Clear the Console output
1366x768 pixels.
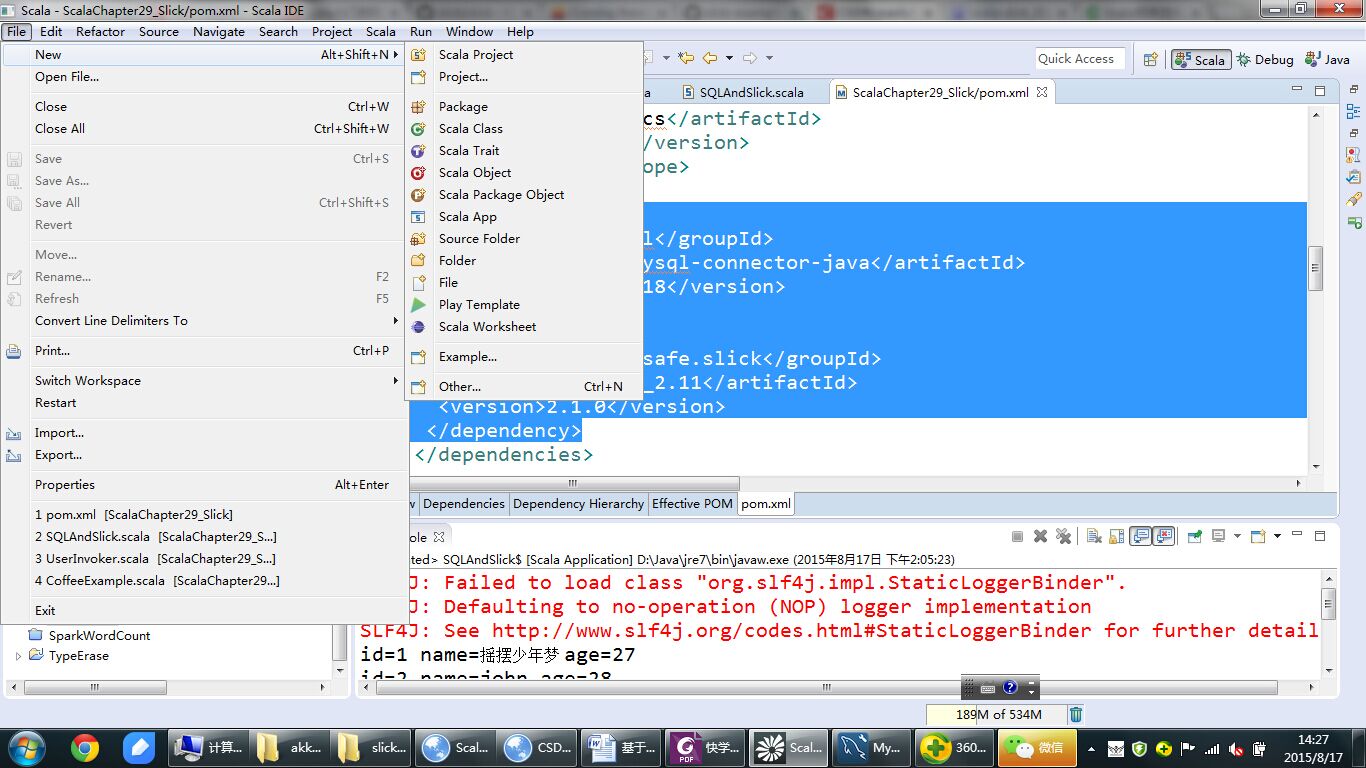click(x=1093, y=536)
